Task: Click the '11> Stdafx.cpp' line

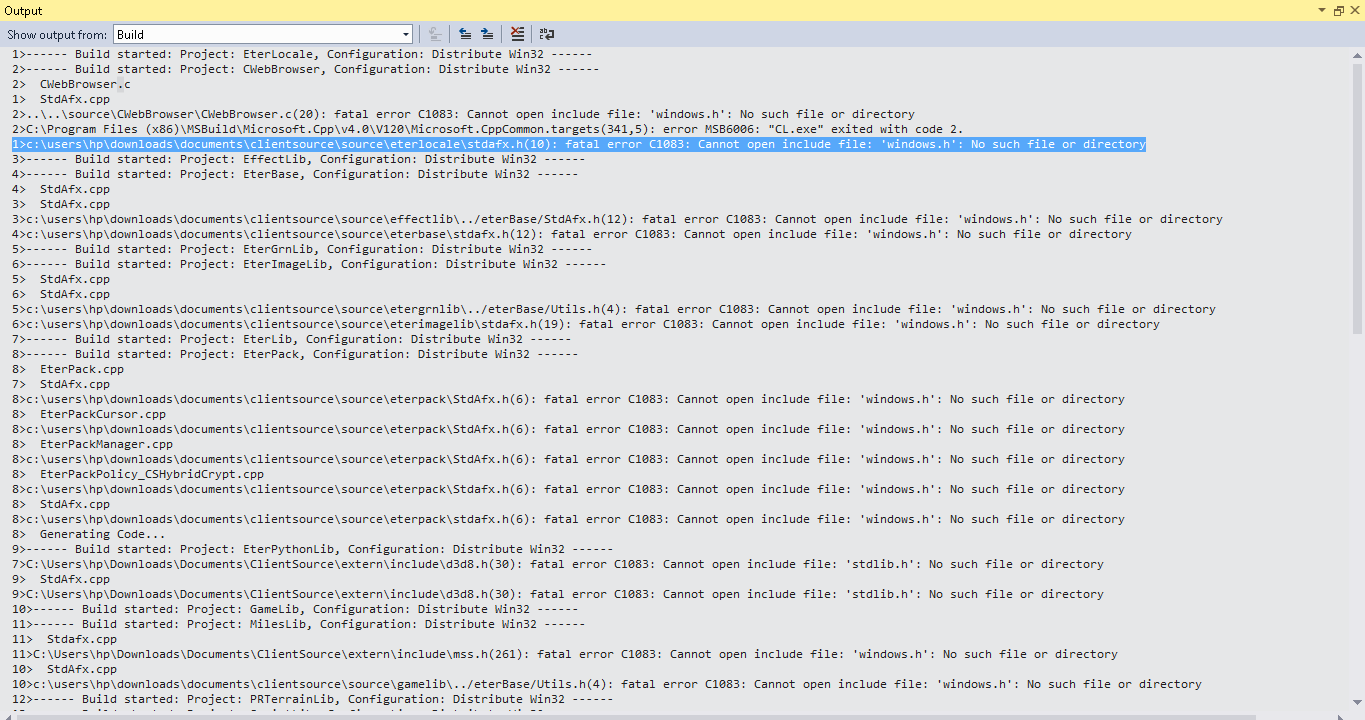Action: tap(65, 639)
